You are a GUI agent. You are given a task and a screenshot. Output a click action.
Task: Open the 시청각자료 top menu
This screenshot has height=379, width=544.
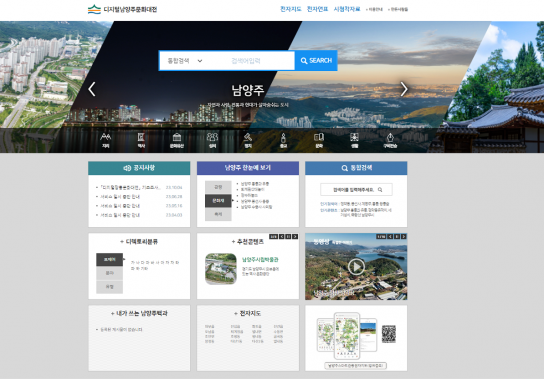click(x=347, y=9)
